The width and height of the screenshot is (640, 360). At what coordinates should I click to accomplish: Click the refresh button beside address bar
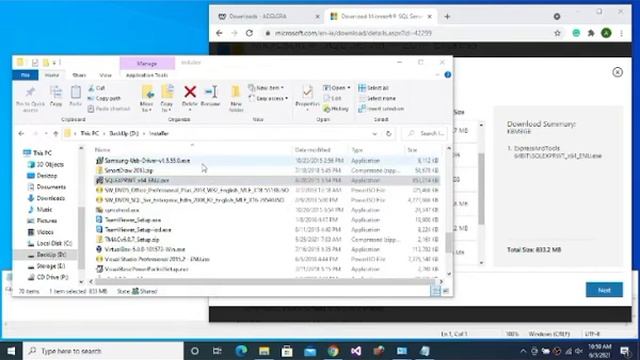389,133
